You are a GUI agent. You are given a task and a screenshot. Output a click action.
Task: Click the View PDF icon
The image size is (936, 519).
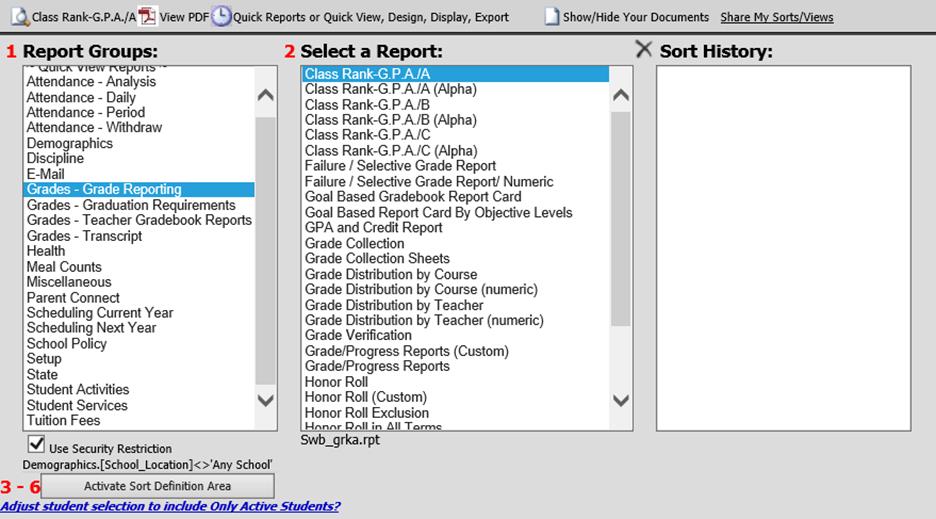point(147,16)
